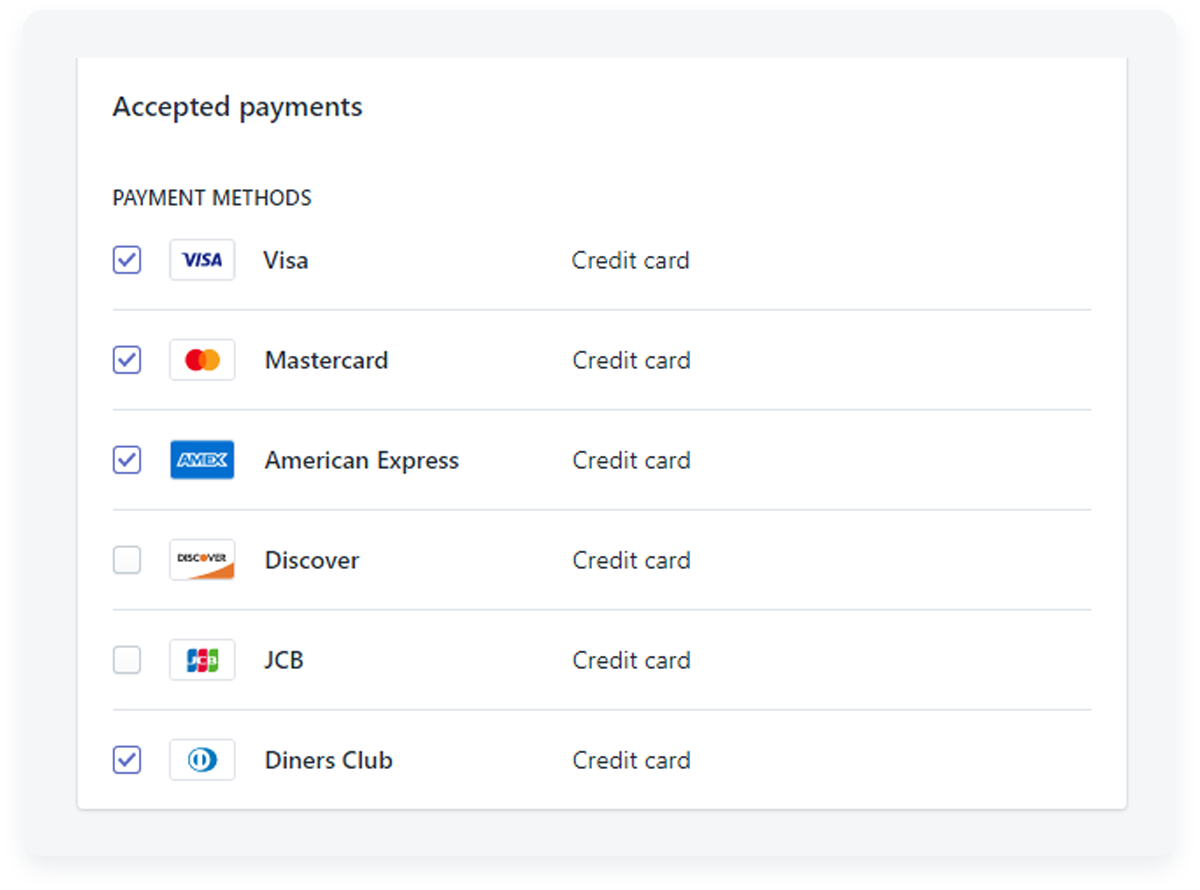The width and height of the screenshot is (1200, 890).
Task: Select the Diners Club label text
Action: (329, 760)
